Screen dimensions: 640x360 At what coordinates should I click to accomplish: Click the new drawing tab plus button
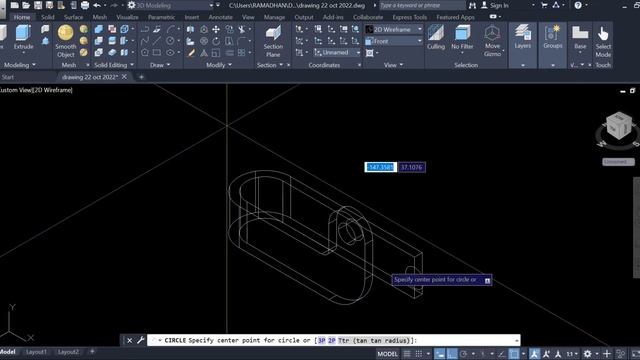141,77
